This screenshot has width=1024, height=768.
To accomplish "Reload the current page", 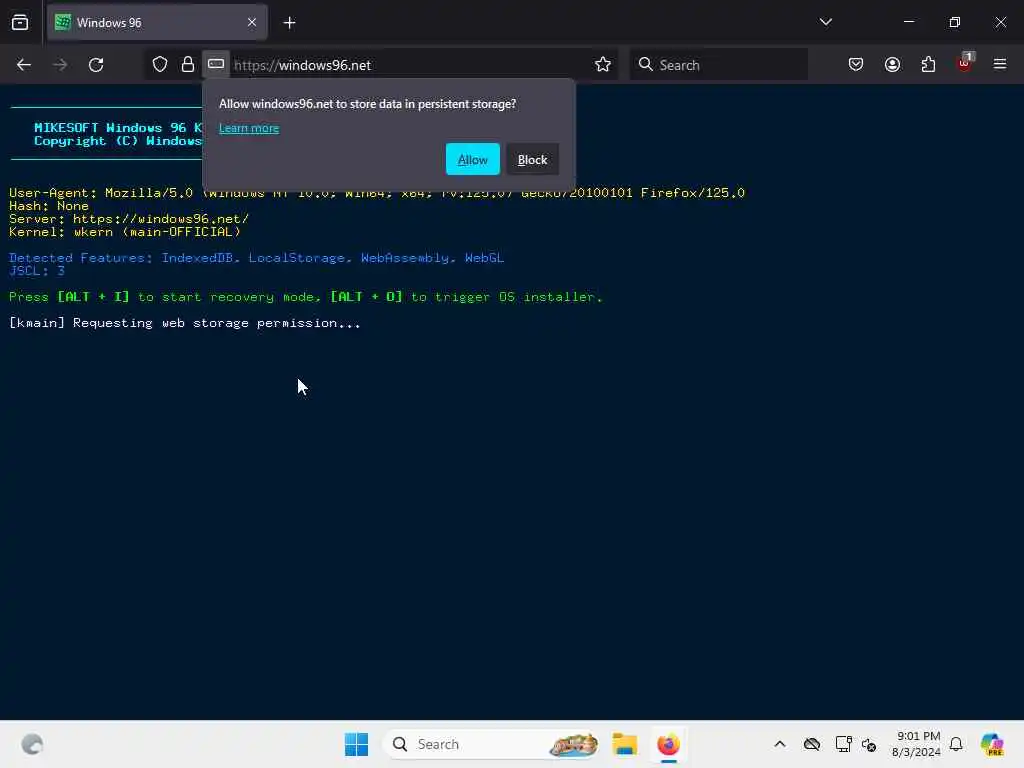I will point(96,65).
